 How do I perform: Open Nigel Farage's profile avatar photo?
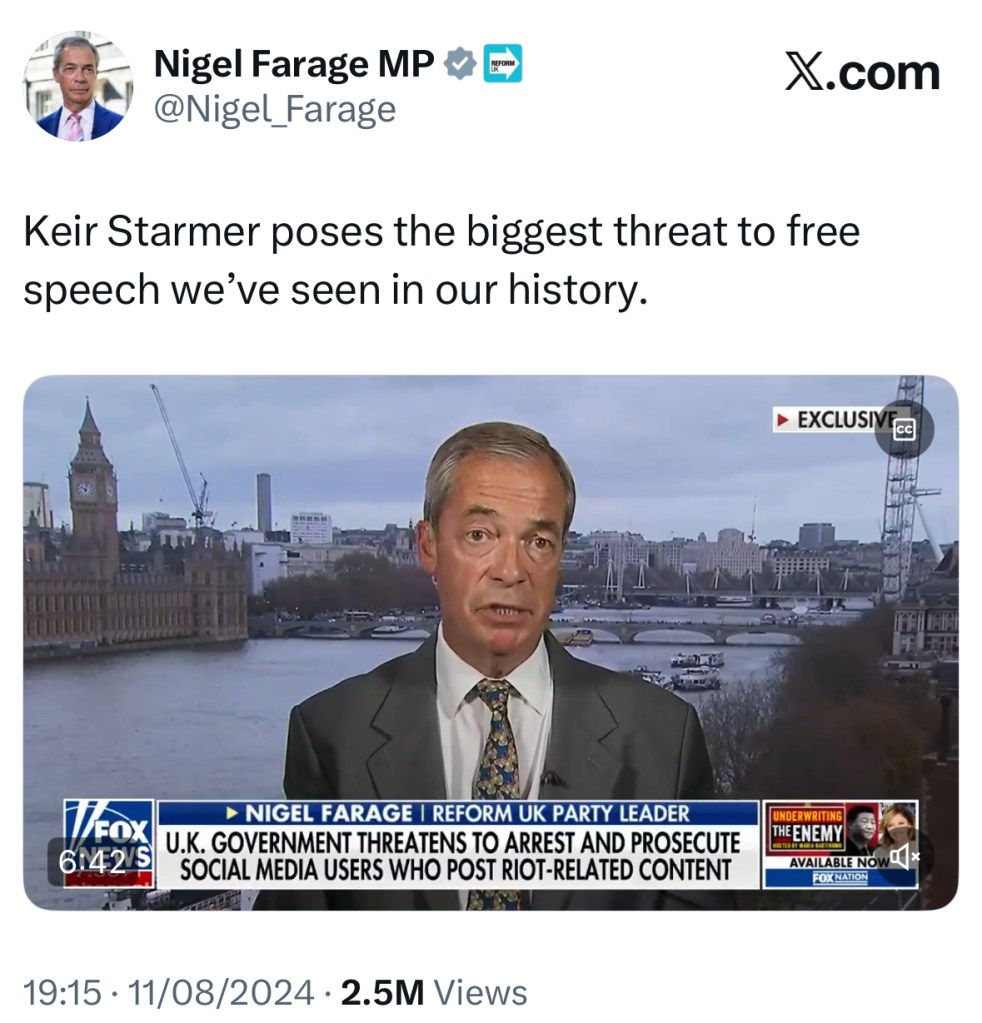coord(78,86)
